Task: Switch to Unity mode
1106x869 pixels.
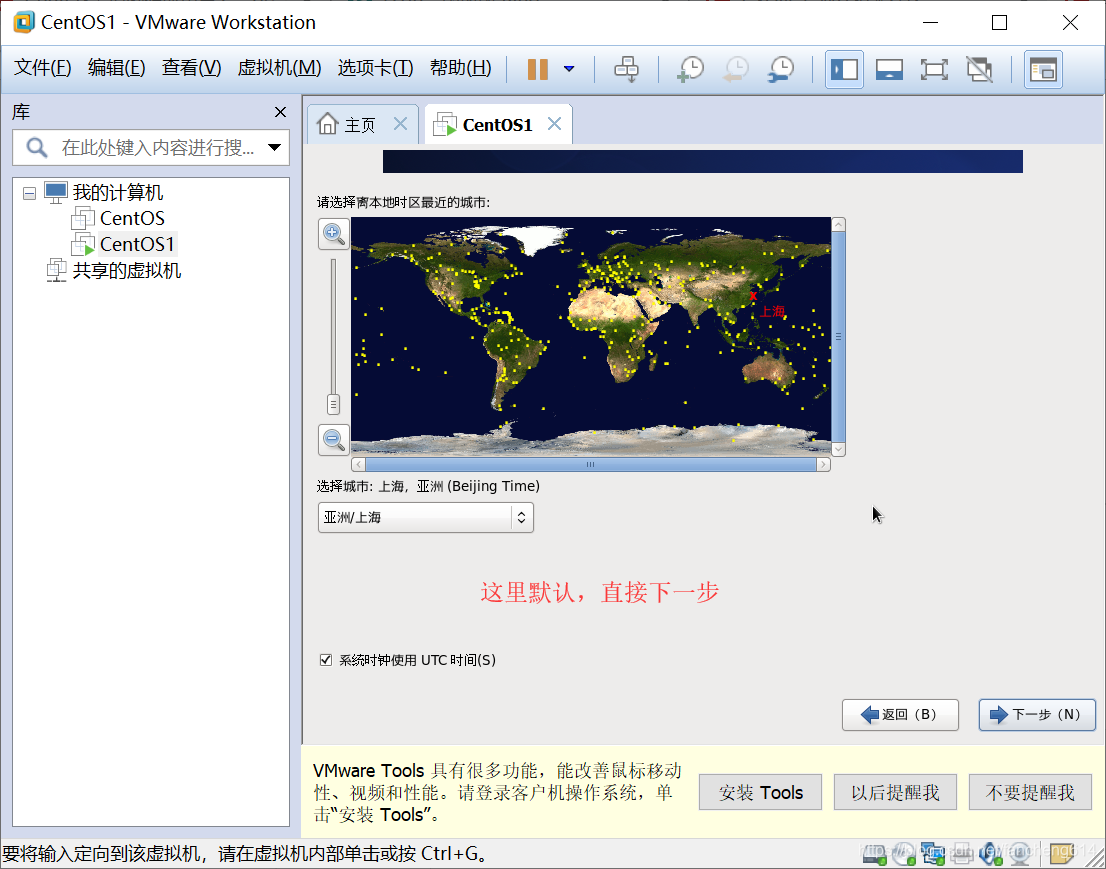Action: click(x=979, y=69)
